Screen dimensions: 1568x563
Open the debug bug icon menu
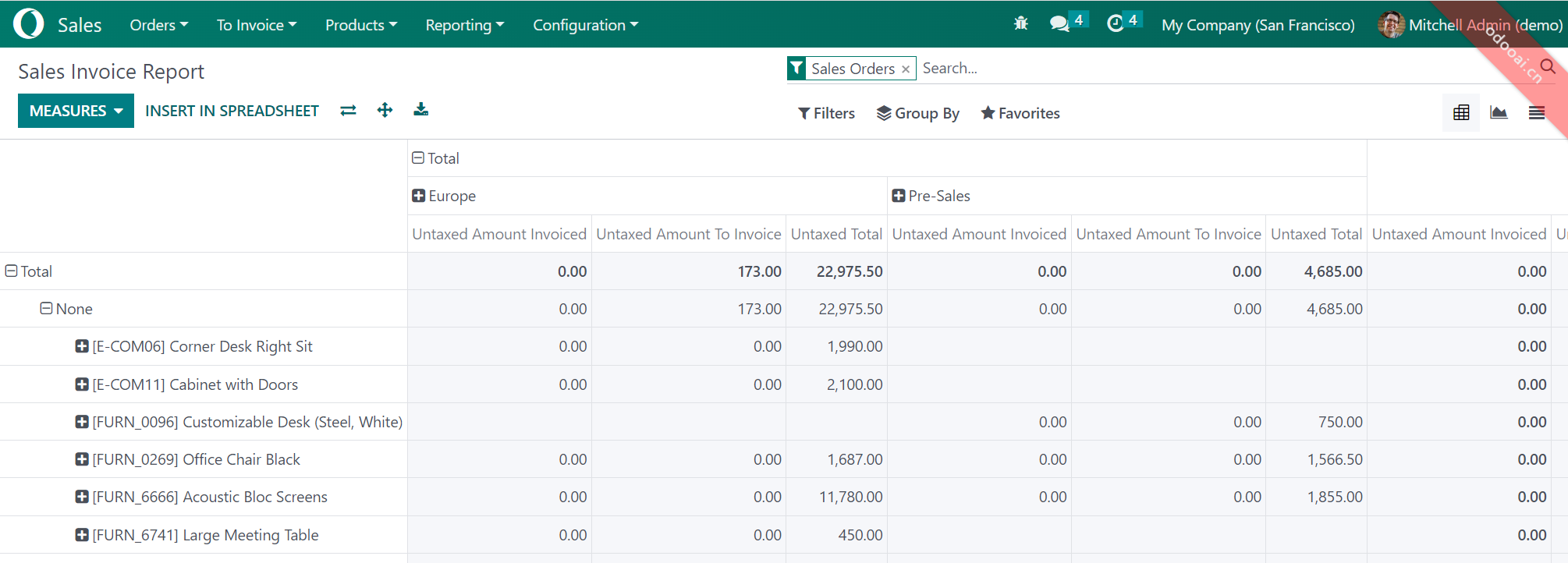click(x=1020, y=24)
